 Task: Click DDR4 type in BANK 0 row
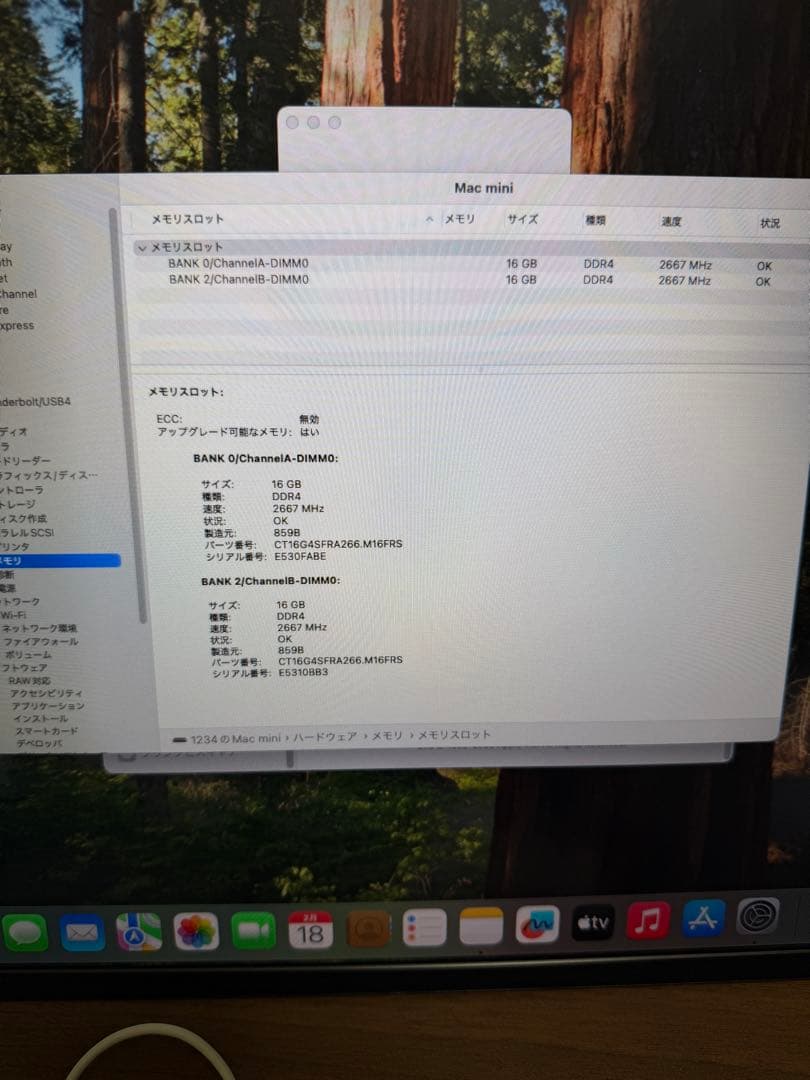pyautogui.click(x=599, y=264)
